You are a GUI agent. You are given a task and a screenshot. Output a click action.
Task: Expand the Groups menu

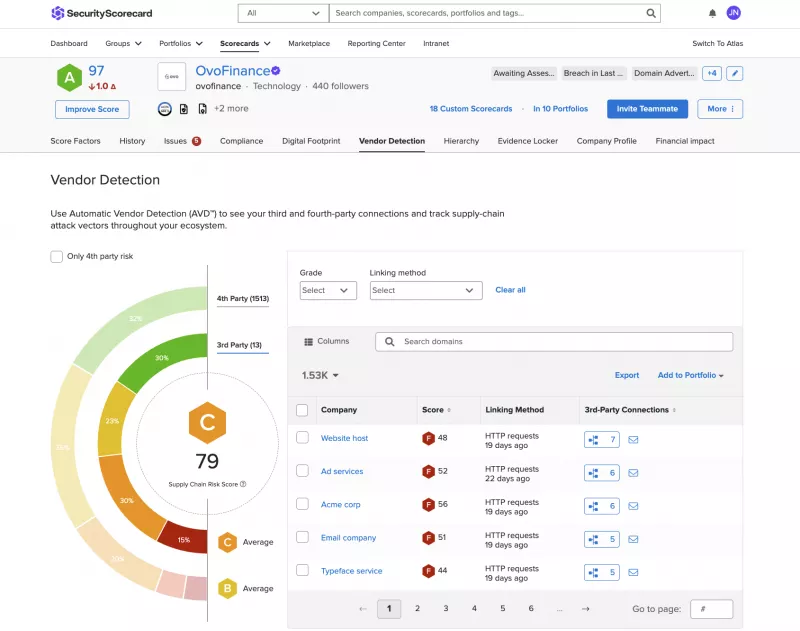tap(123, 43)
